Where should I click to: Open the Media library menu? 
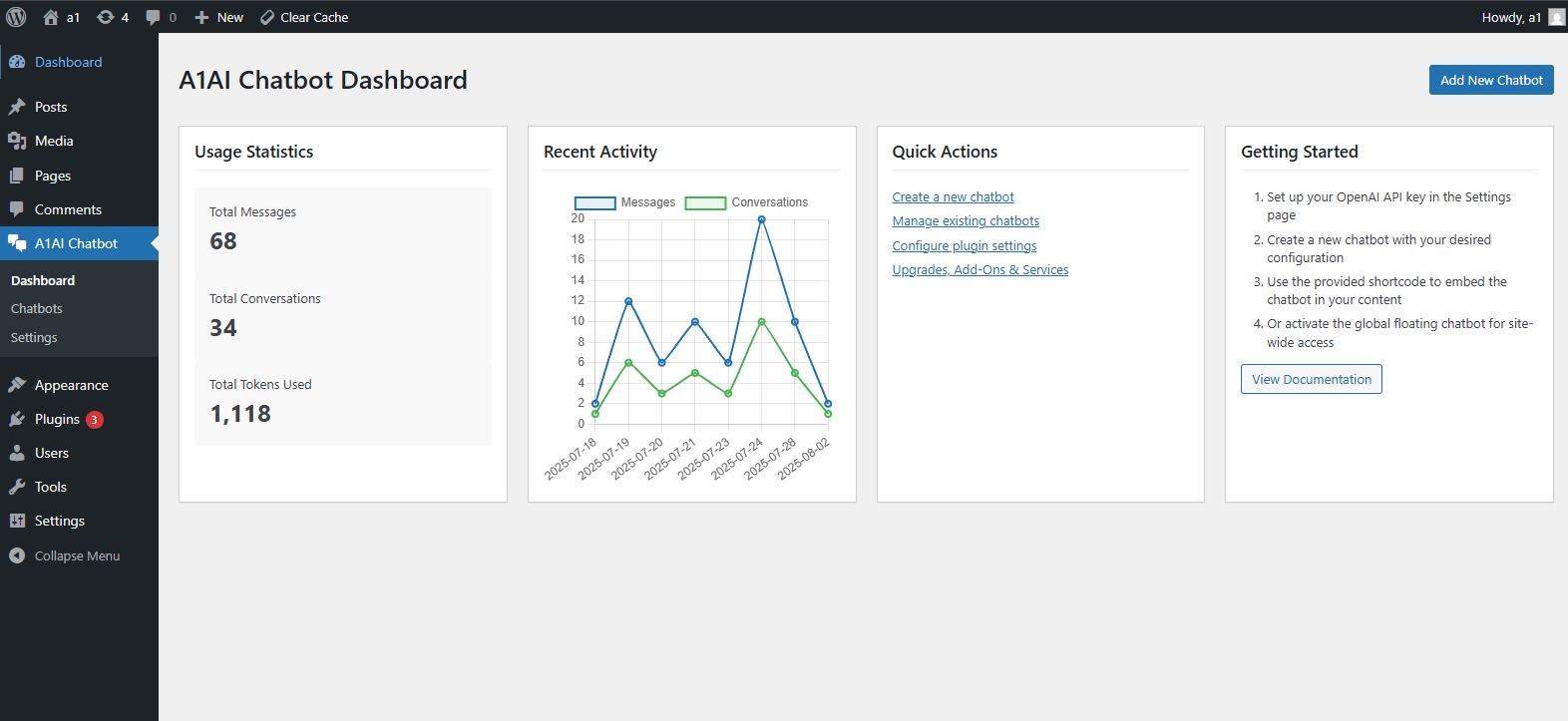(54, 141)
